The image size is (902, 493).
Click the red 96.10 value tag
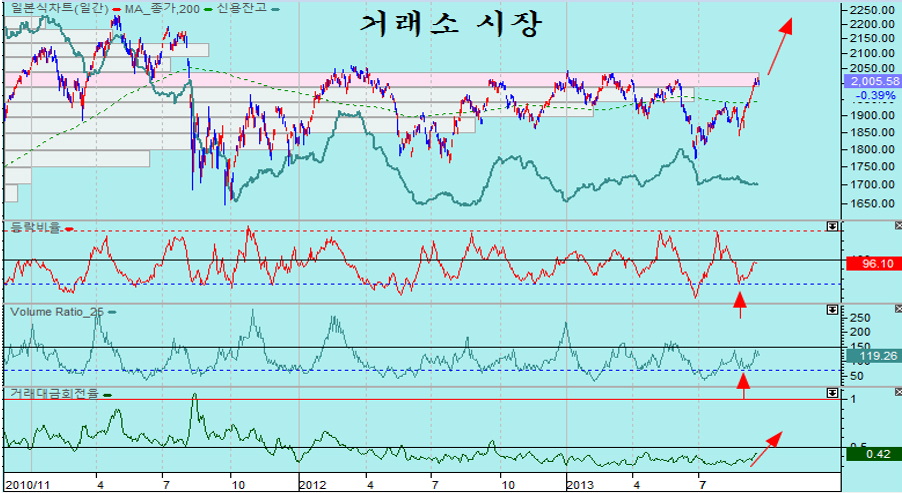pos(872,264)
